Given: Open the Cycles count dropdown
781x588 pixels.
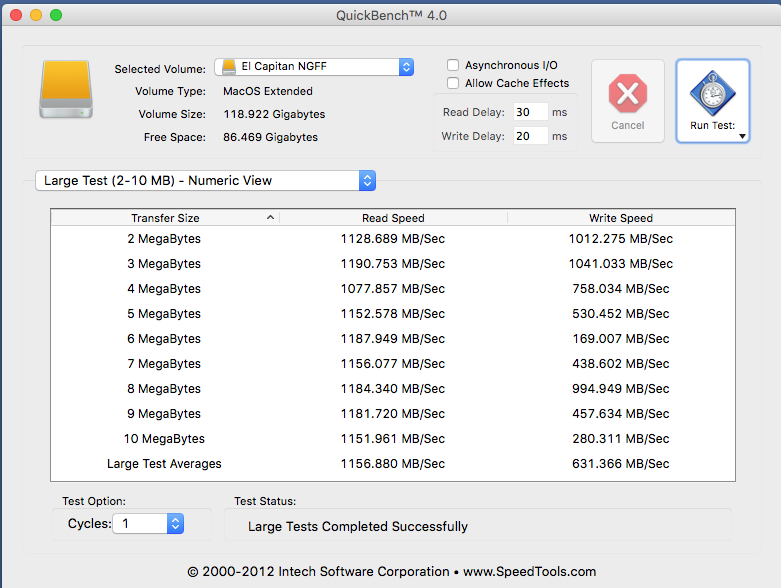Looking at the screenshot, I should pos(148,523).
